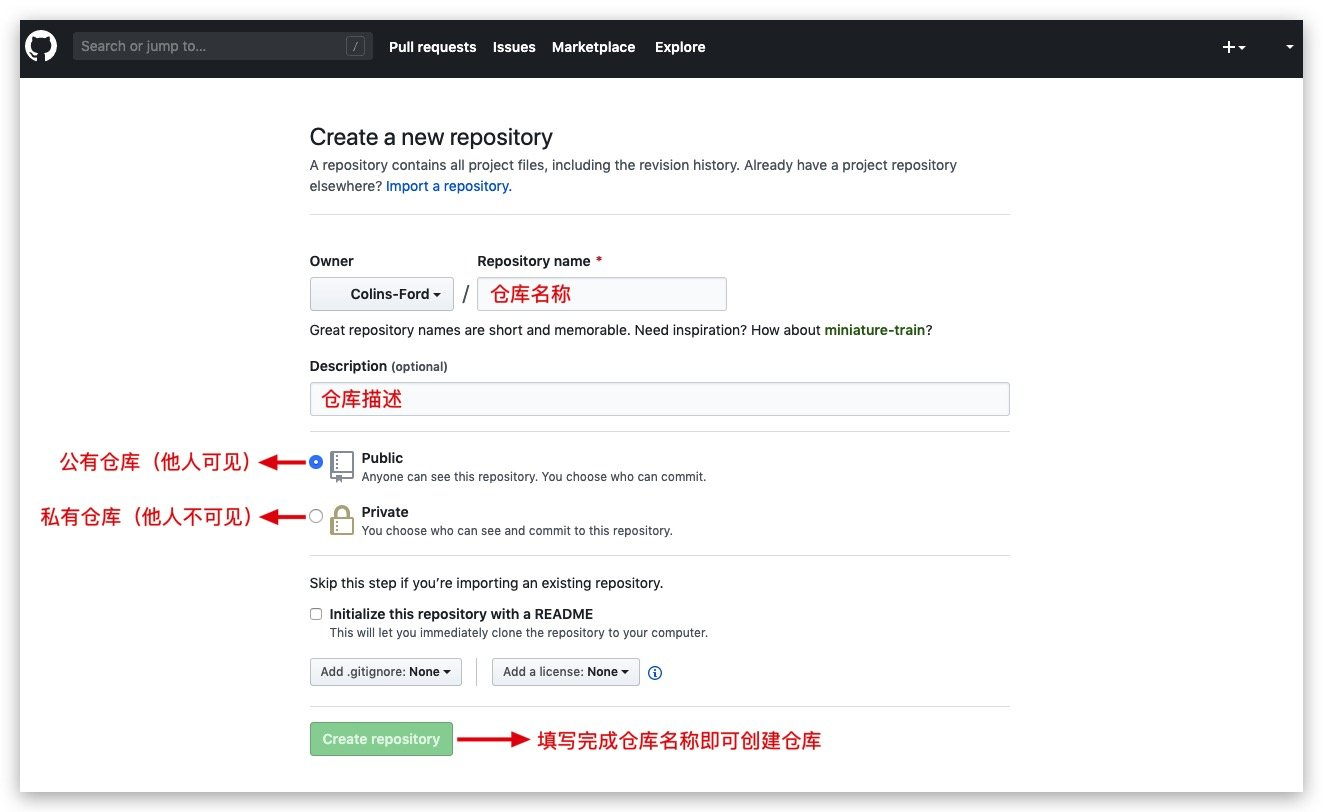The width and height of the screenshot is (1323, 812).
Task: Expand the Add .gitignore dropdown
Action: point(386,672)
